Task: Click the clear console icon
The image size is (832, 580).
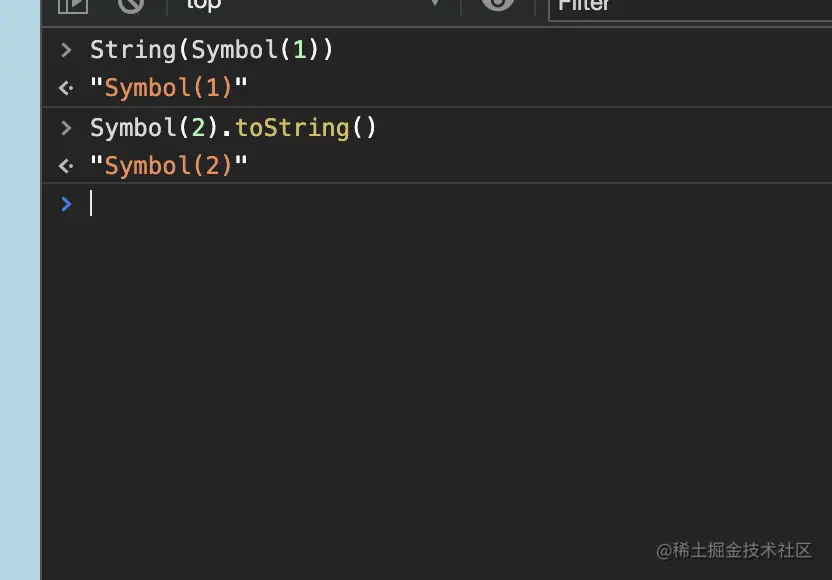Action: (x=131, y=5)
